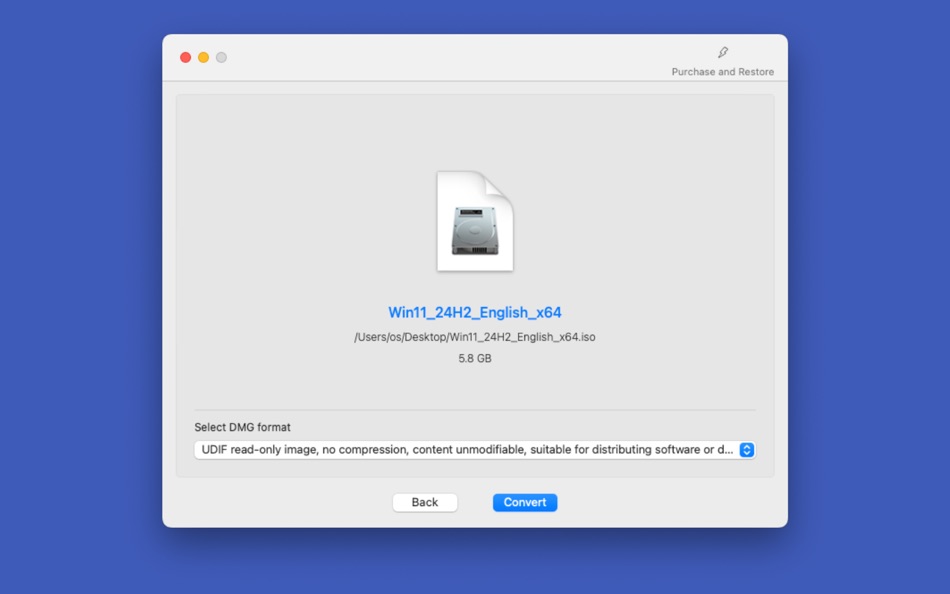The image size is (950, 594).
Task: Click the disk image file icon
Action: [475, 221]
